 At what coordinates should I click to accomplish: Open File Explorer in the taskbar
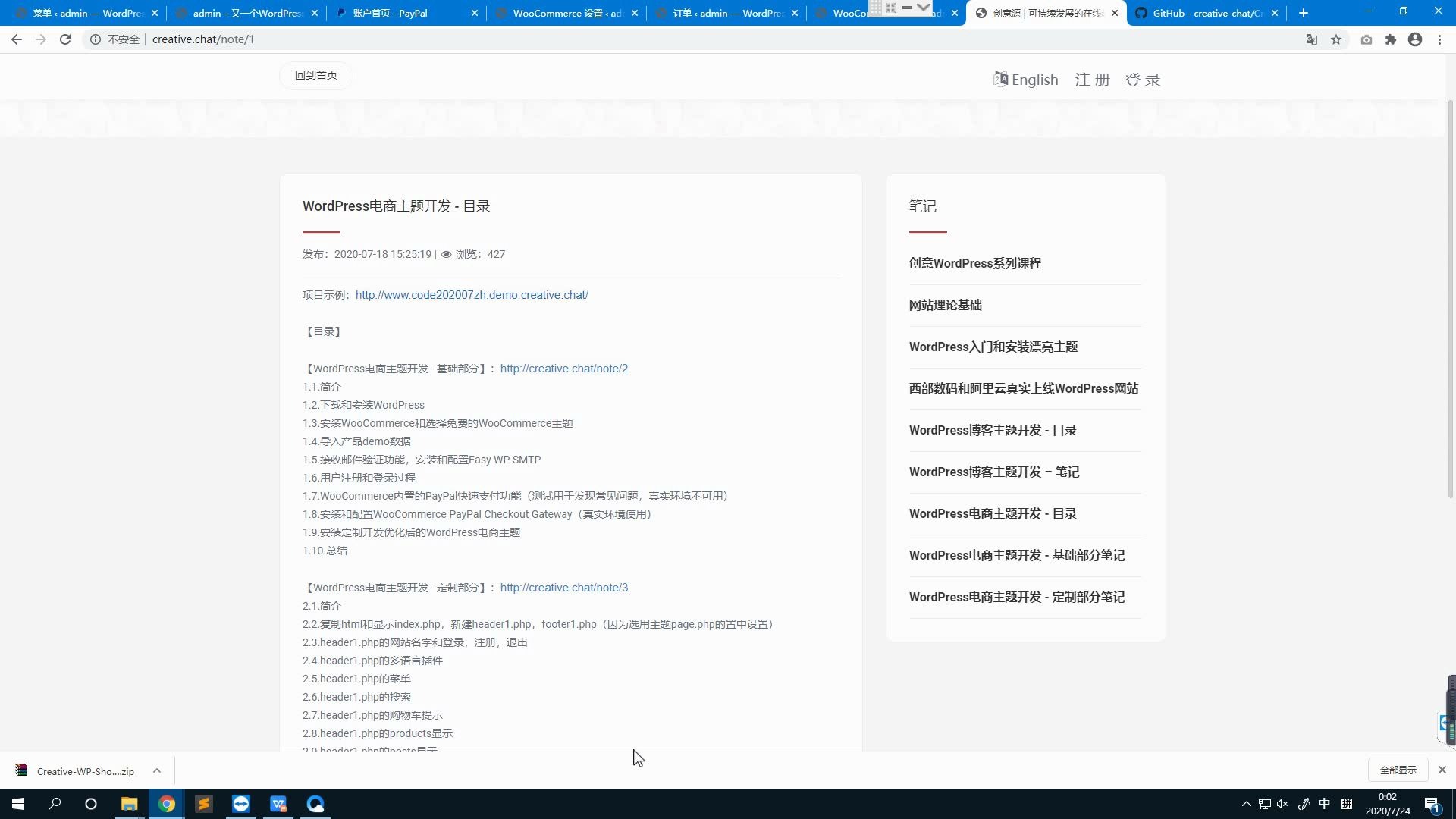click(x=129, y=804)
